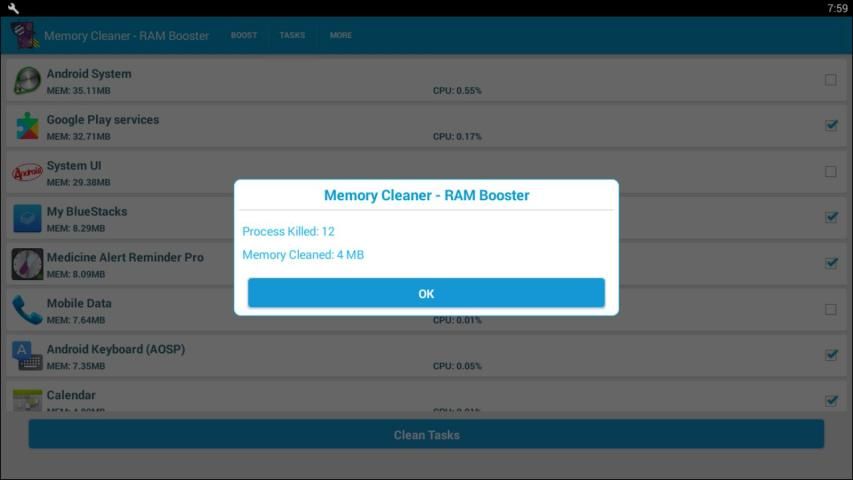Uncheck the My BlueStacks checkbox
This screenshot has height=480, width=853.
[x=830, y=218]
